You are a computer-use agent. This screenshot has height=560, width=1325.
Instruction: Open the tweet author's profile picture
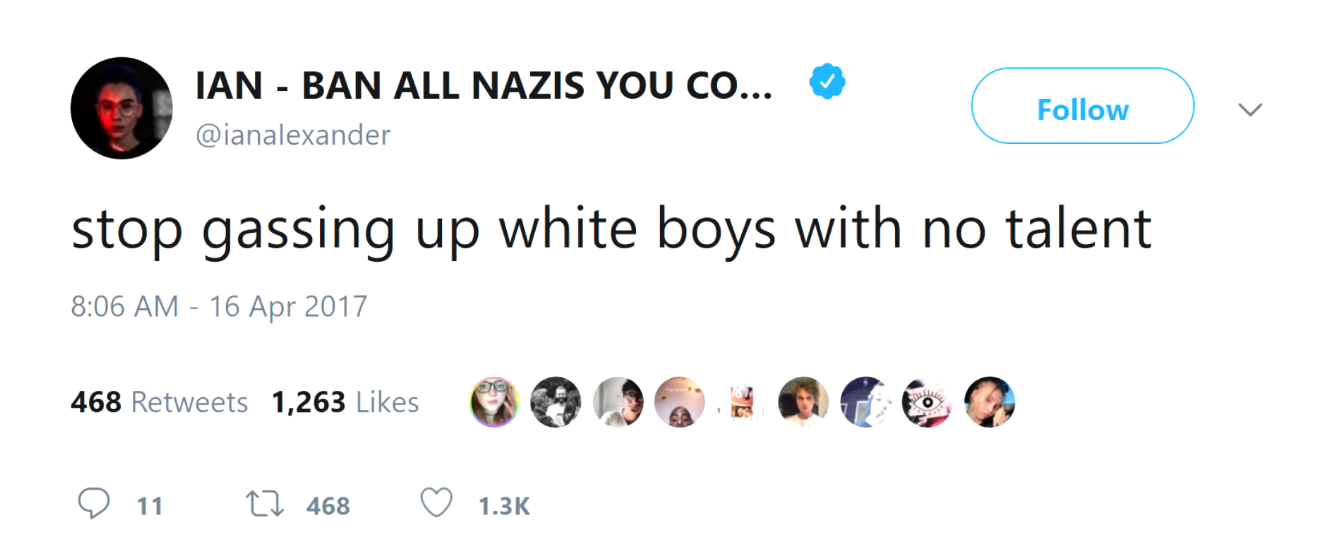[122, 107]
